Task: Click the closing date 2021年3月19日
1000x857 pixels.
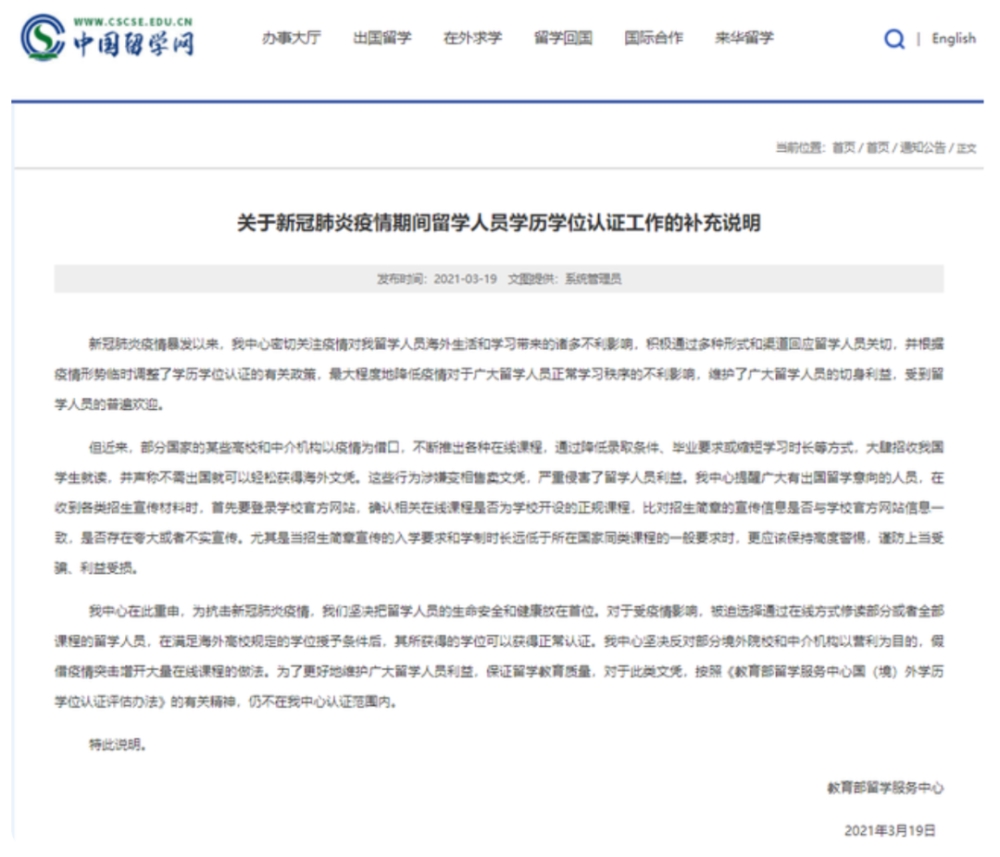Action: [x=890, y=830]
